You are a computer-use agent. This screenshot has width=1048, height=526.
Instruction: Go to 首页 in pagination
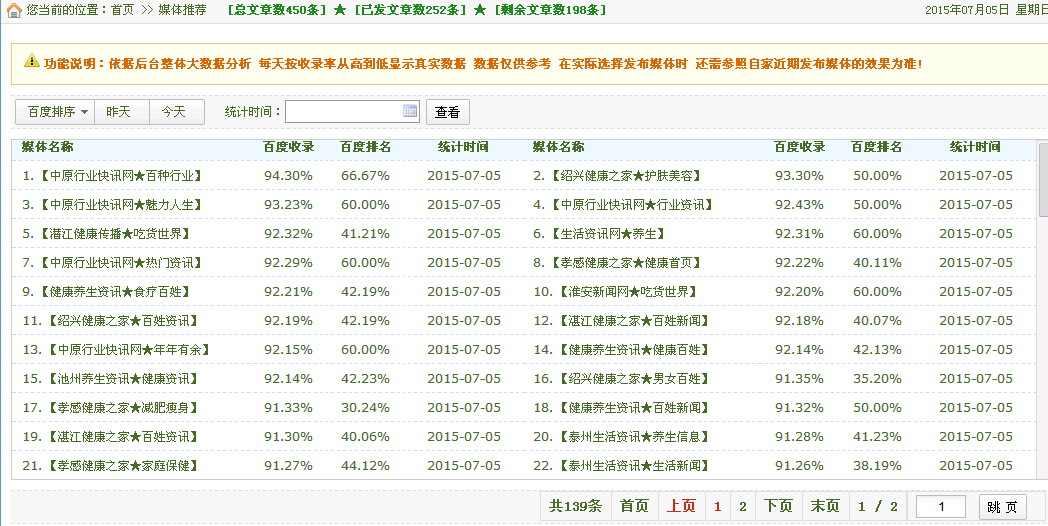tap(634, 506)
